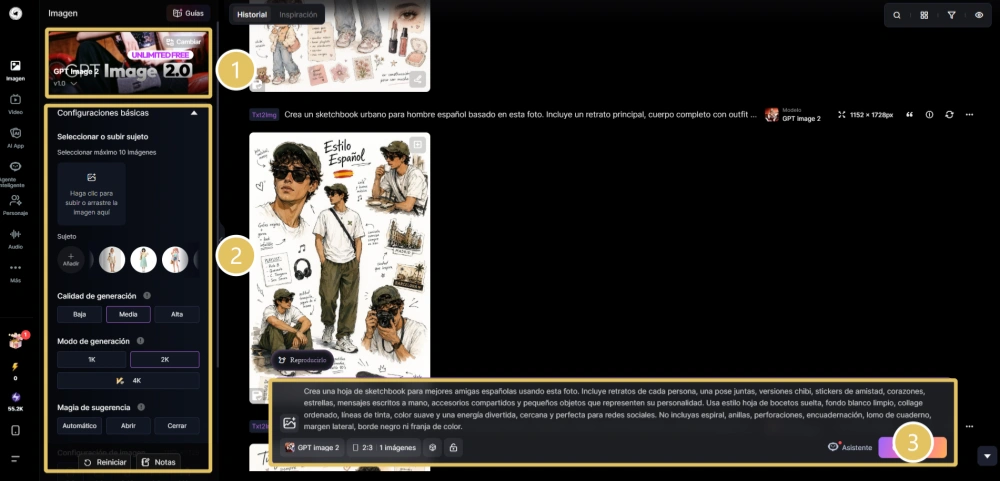Open the Asistente helper
Viewport: 1000px width, 481px height.
click(x=849, y=448)
